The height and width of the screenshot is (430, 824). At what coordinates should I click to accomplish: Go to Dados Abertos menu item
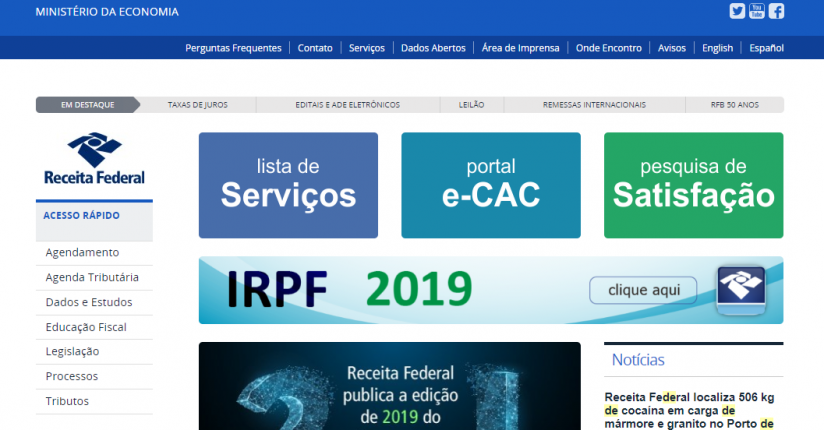pyautogui.click(x=431, y=48)
